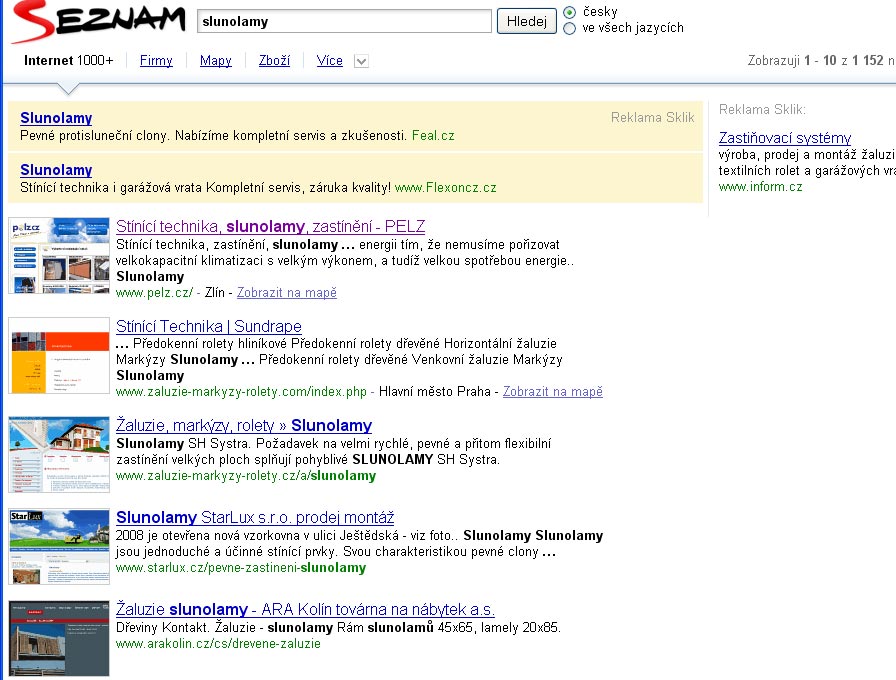
Task: Click the Feal.cz green URL
Action: 433,135
